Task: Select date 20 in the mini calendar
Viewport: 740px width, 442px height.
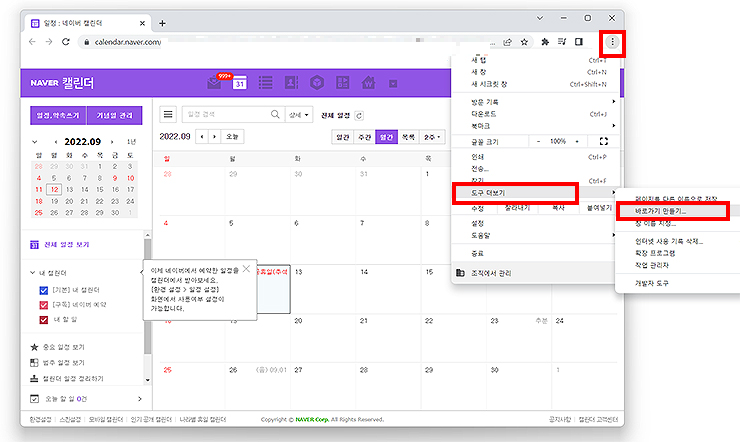Action: [69, 201]
